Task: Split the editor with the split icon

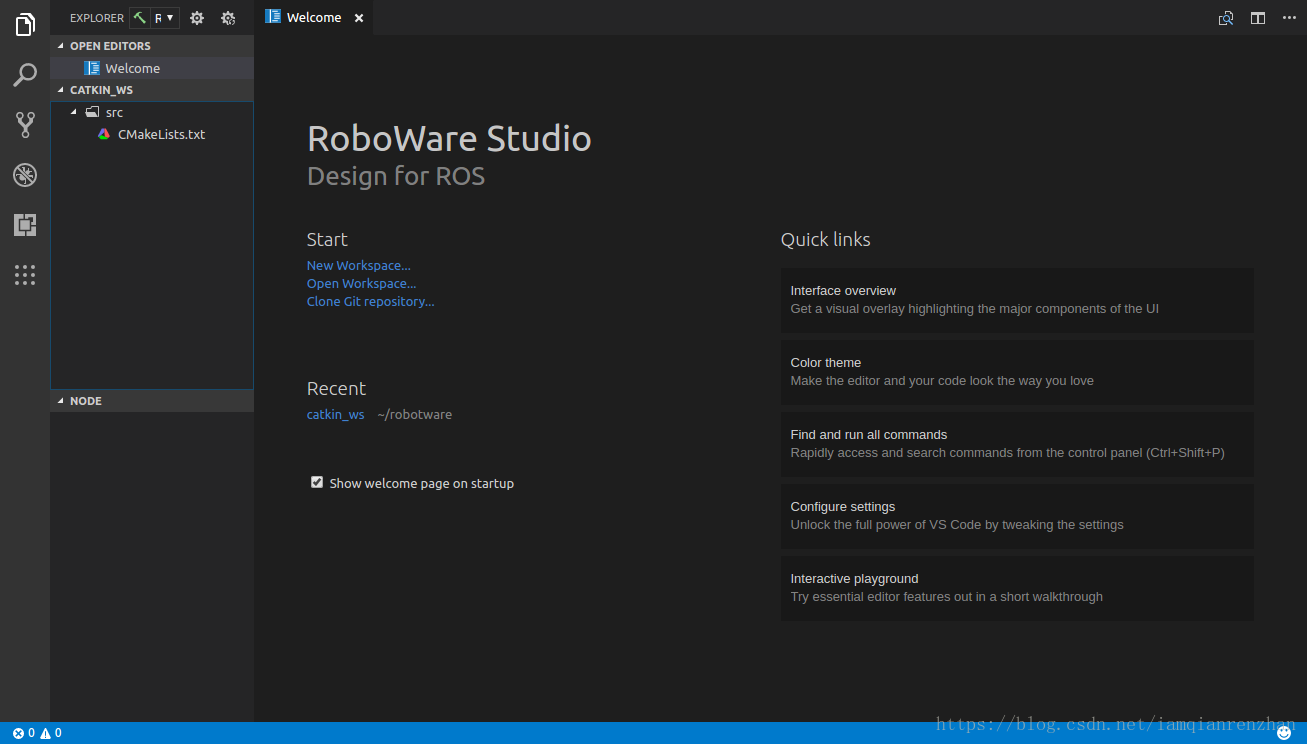Action: tap(1258, 18)
